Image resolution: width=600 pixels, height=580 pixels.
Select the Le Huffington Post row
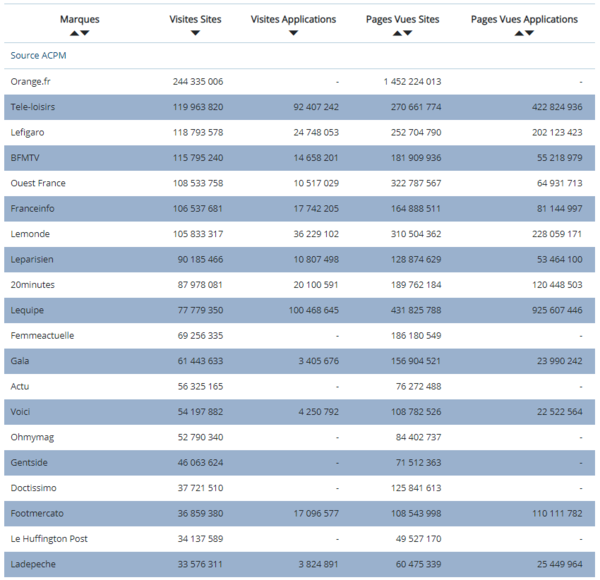click(x=49, y=538)
